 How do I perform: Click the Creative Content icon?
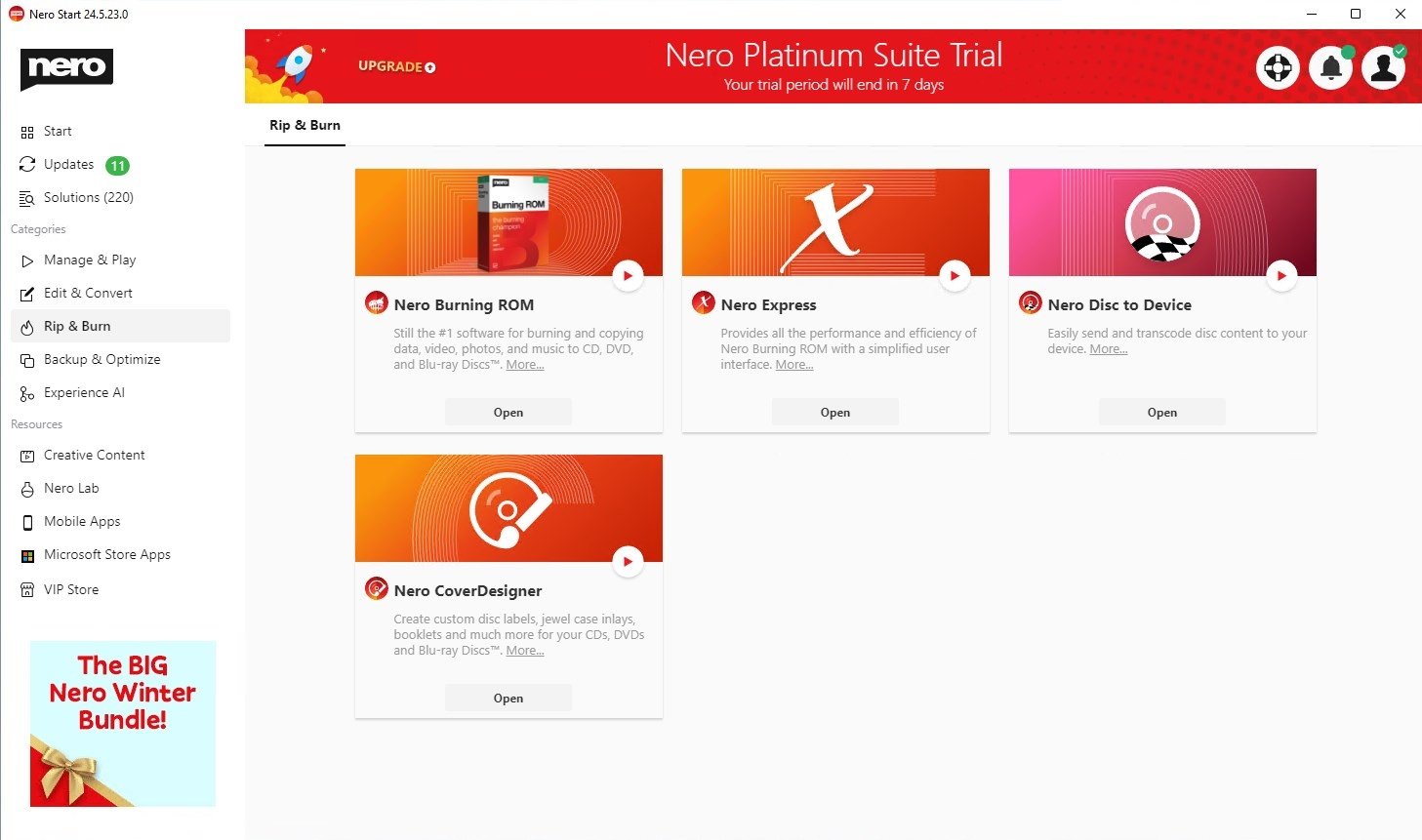coord(27,456)
